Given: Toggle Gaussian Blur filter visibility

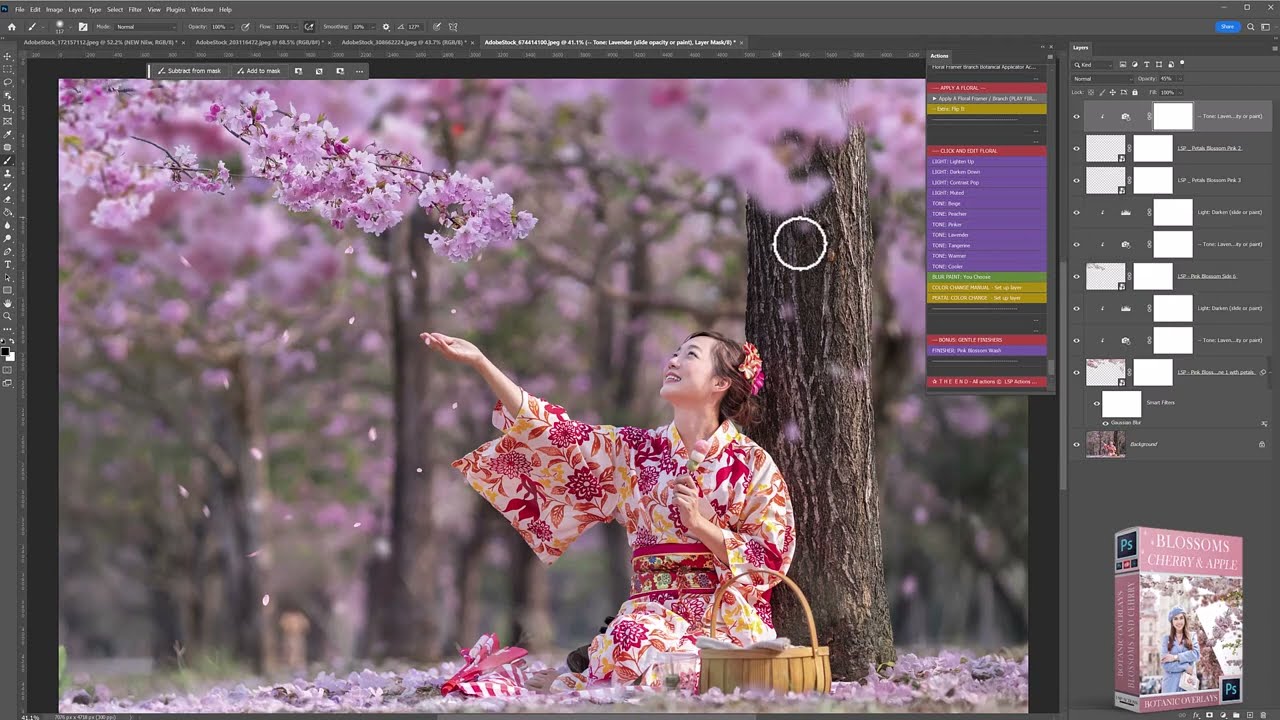Looking at the screenshot, I should 1105,423.
